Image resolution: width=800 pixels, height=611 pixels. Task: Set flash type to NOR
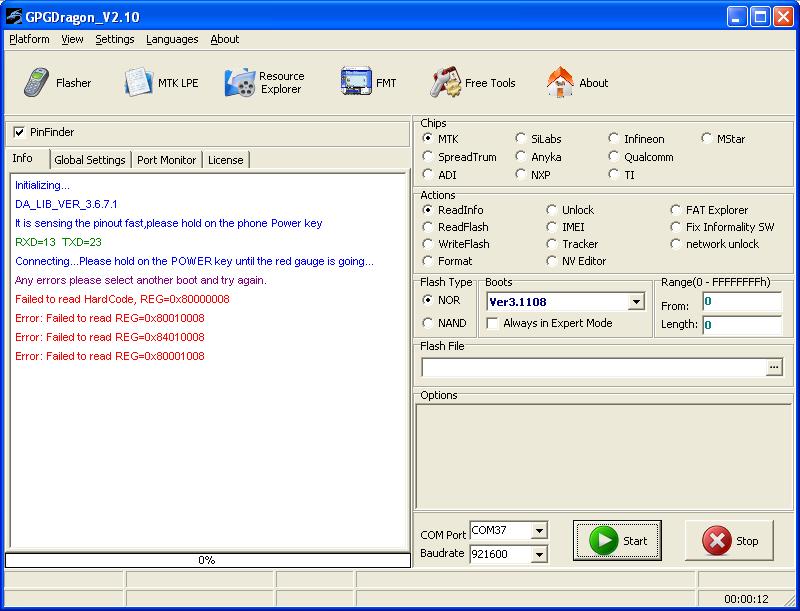tap(428, 300)
